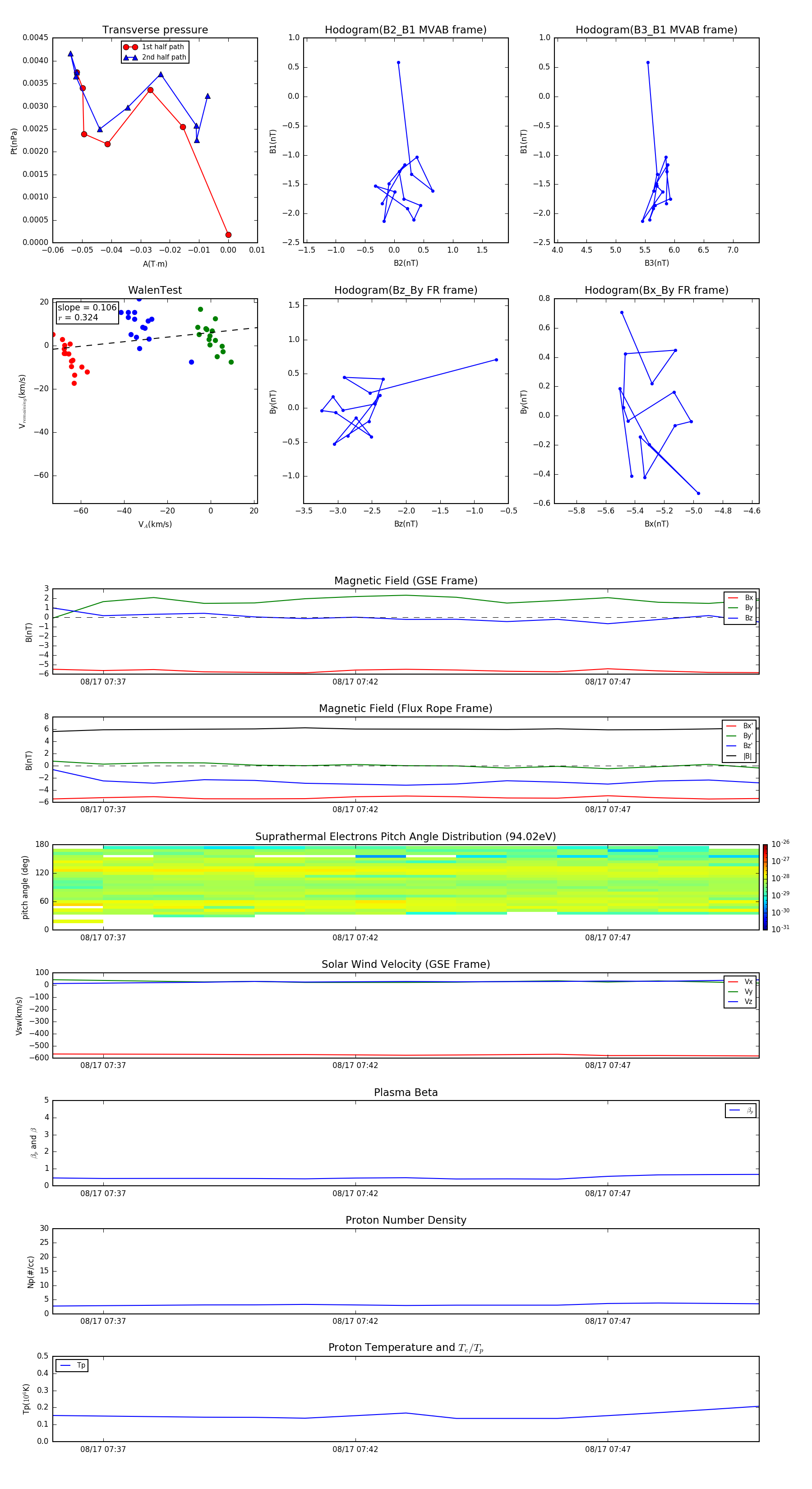This screenshot has height=1489, width=812.
Task: Click the 10^-31 colorbar label
Action: (780, 929)
